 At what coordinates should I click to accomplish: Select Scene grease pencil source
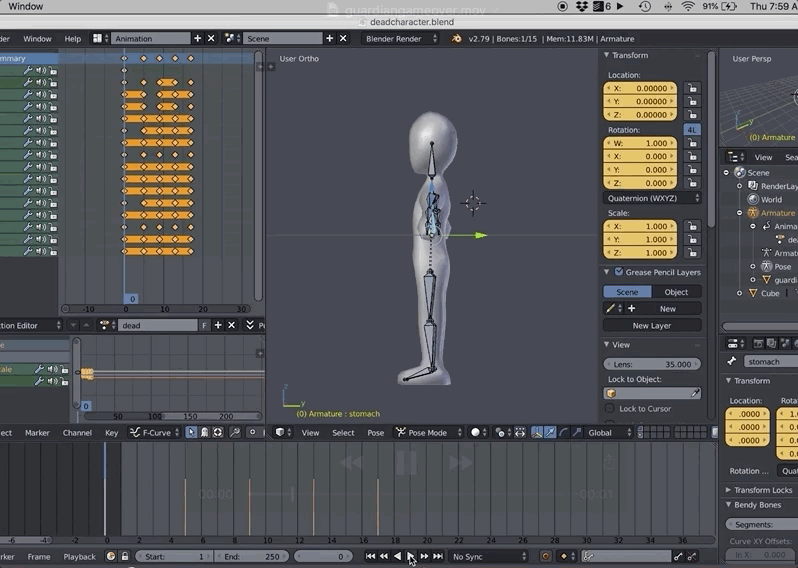627,292
